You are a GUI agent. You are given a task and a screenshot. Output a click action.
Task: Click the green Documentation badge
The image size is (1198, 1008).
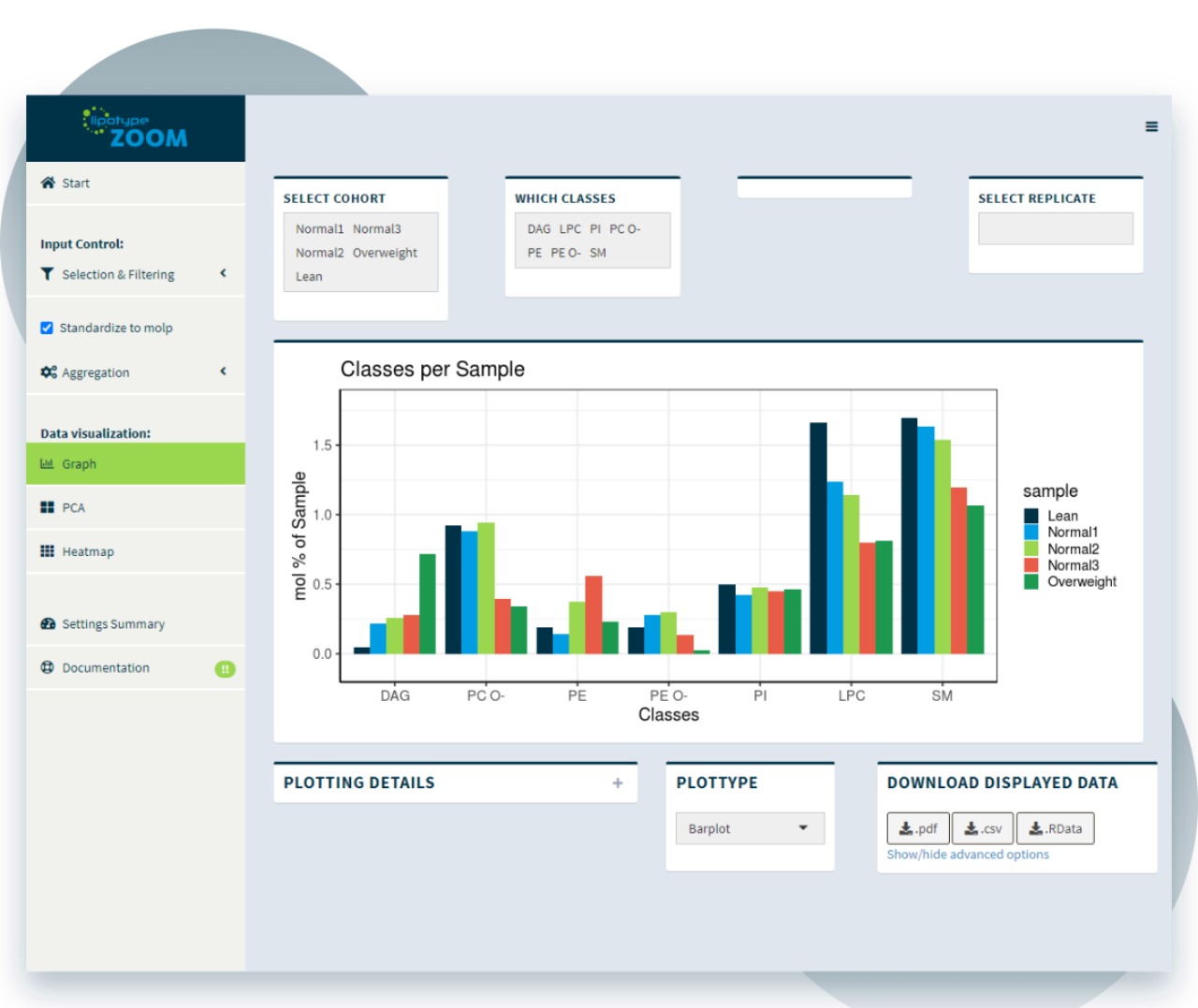click(x=226, y=669)
